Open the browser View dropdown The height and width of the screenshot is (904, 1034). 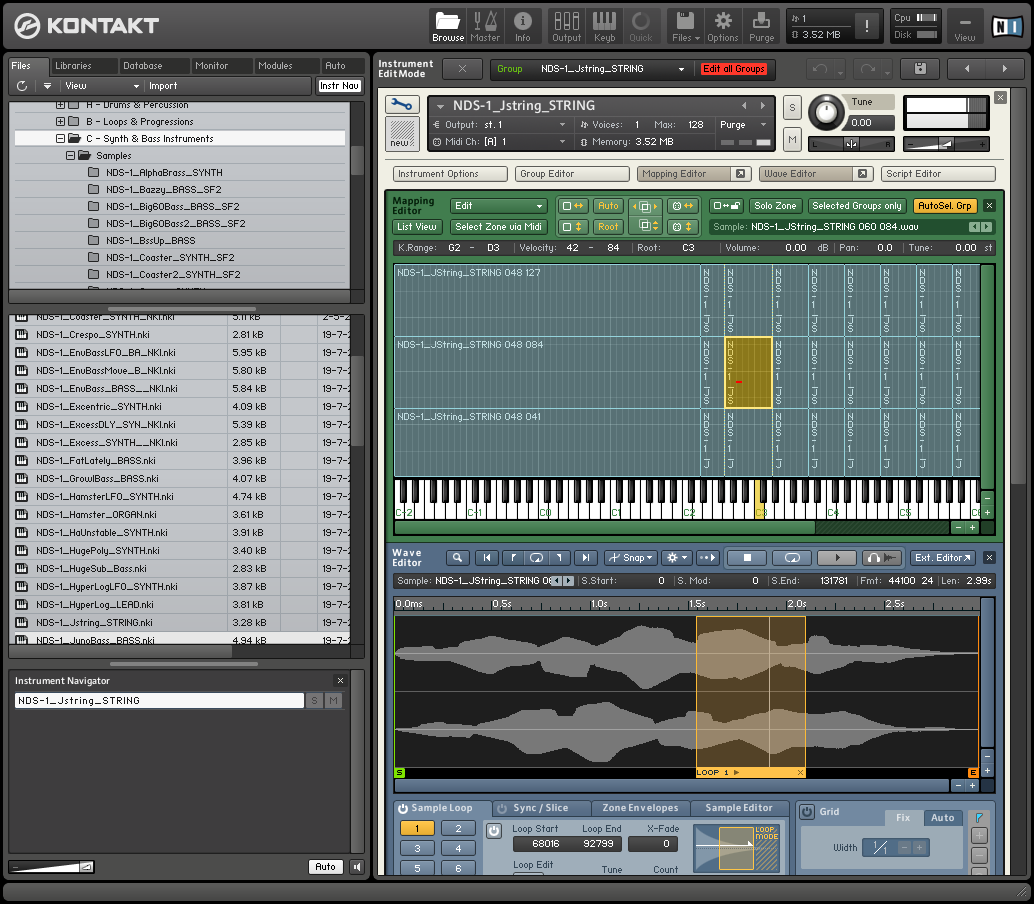click(101, 86)
